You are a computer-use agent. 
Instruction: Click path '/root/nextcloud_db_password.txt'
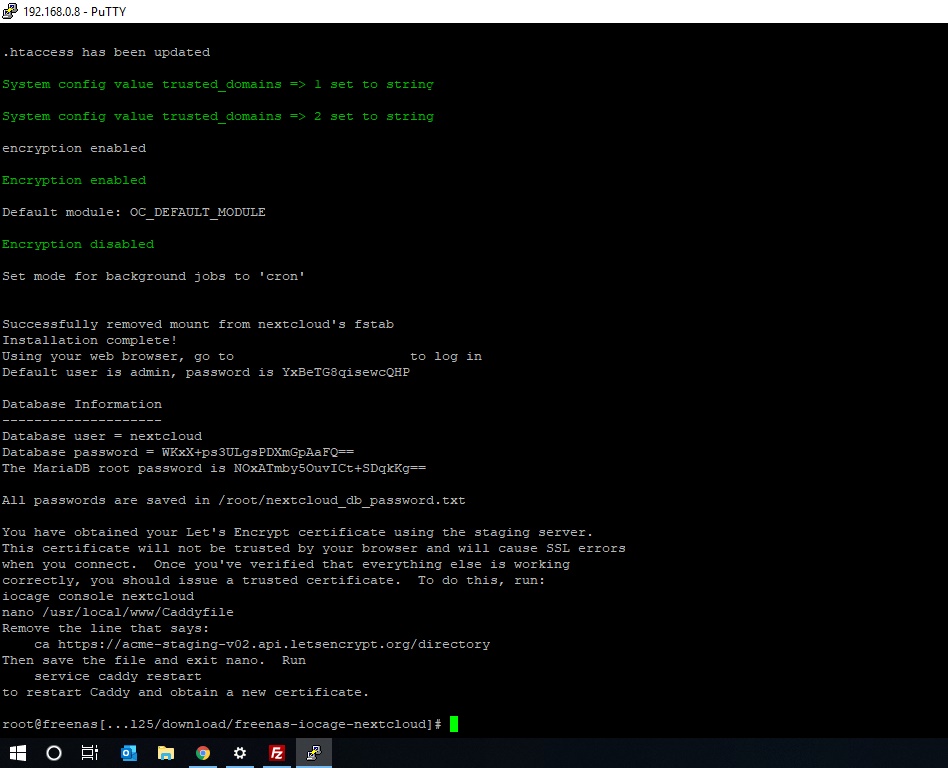pos(342,500)
